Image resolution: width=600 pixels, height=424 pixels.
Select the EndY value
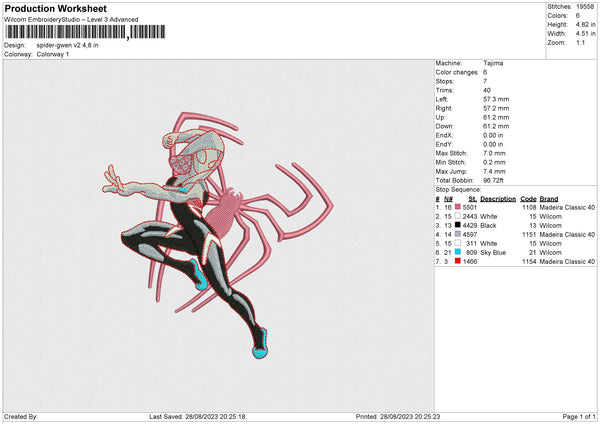click(493, 144)
